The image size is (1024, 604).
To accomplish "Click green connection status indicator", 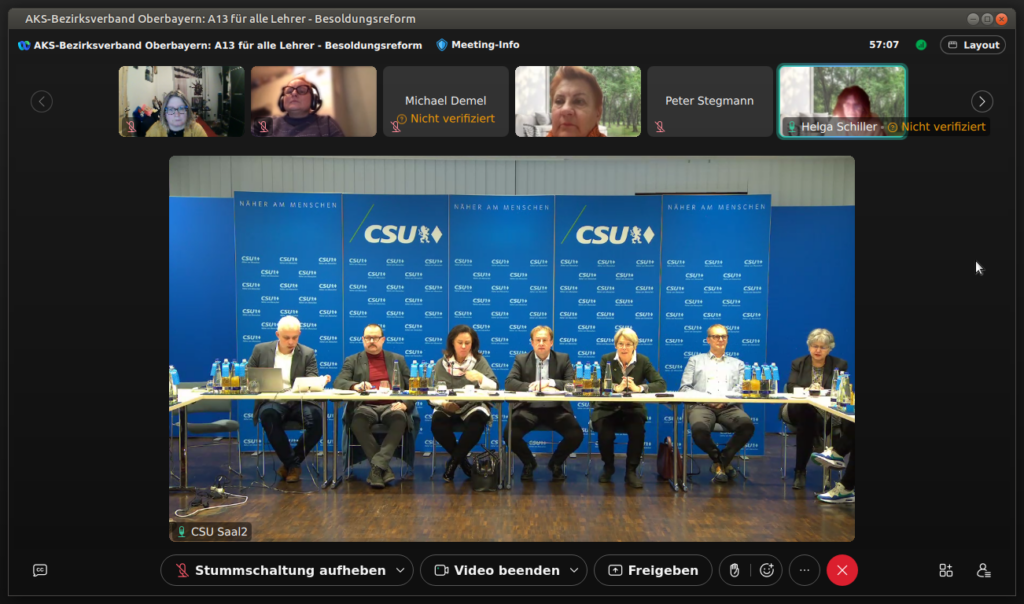I will pyautogui.click(x=921, y=45).
